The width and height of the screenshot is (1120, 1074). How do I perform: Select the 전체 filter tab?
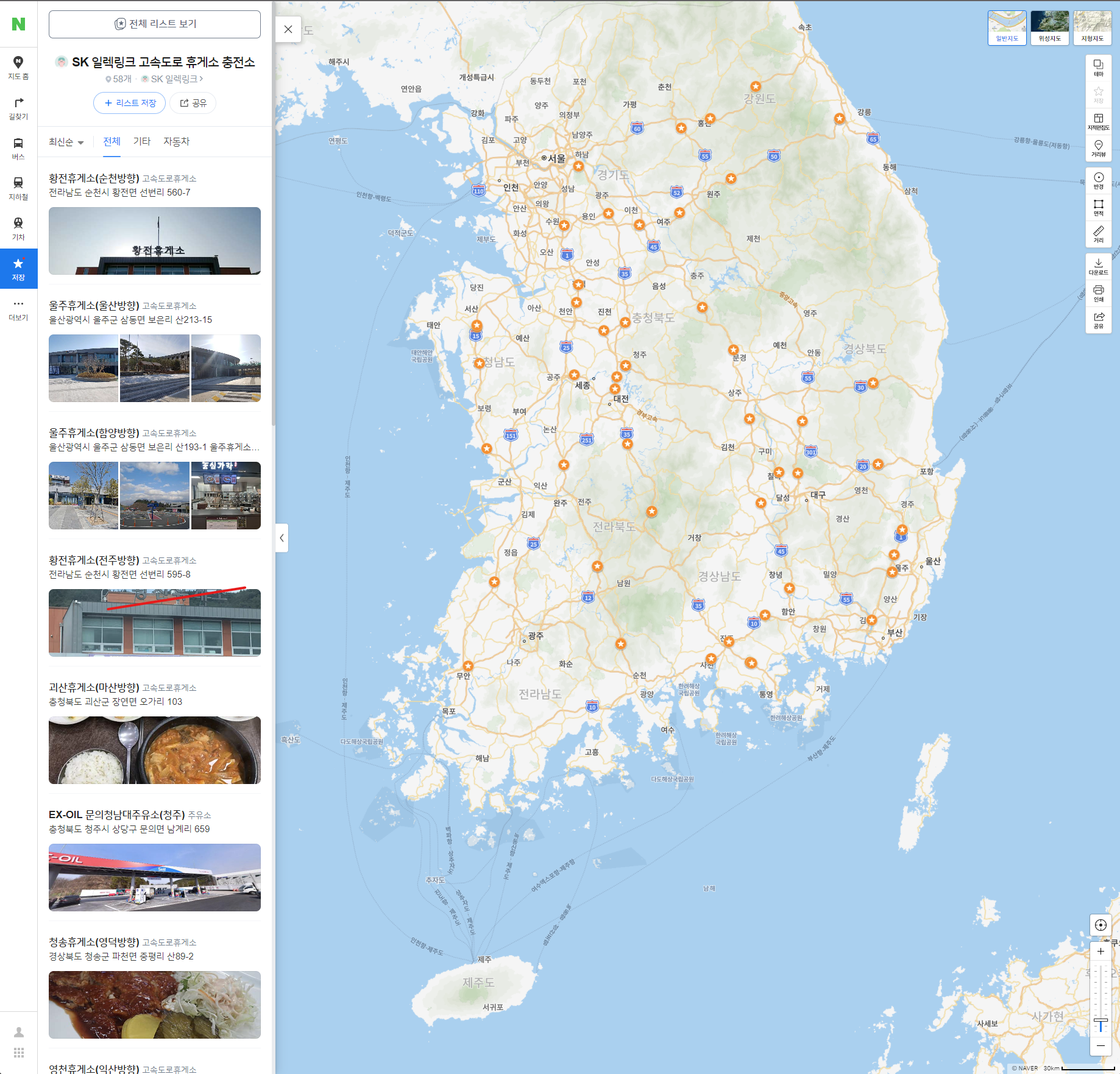click(x=112, y=141)
